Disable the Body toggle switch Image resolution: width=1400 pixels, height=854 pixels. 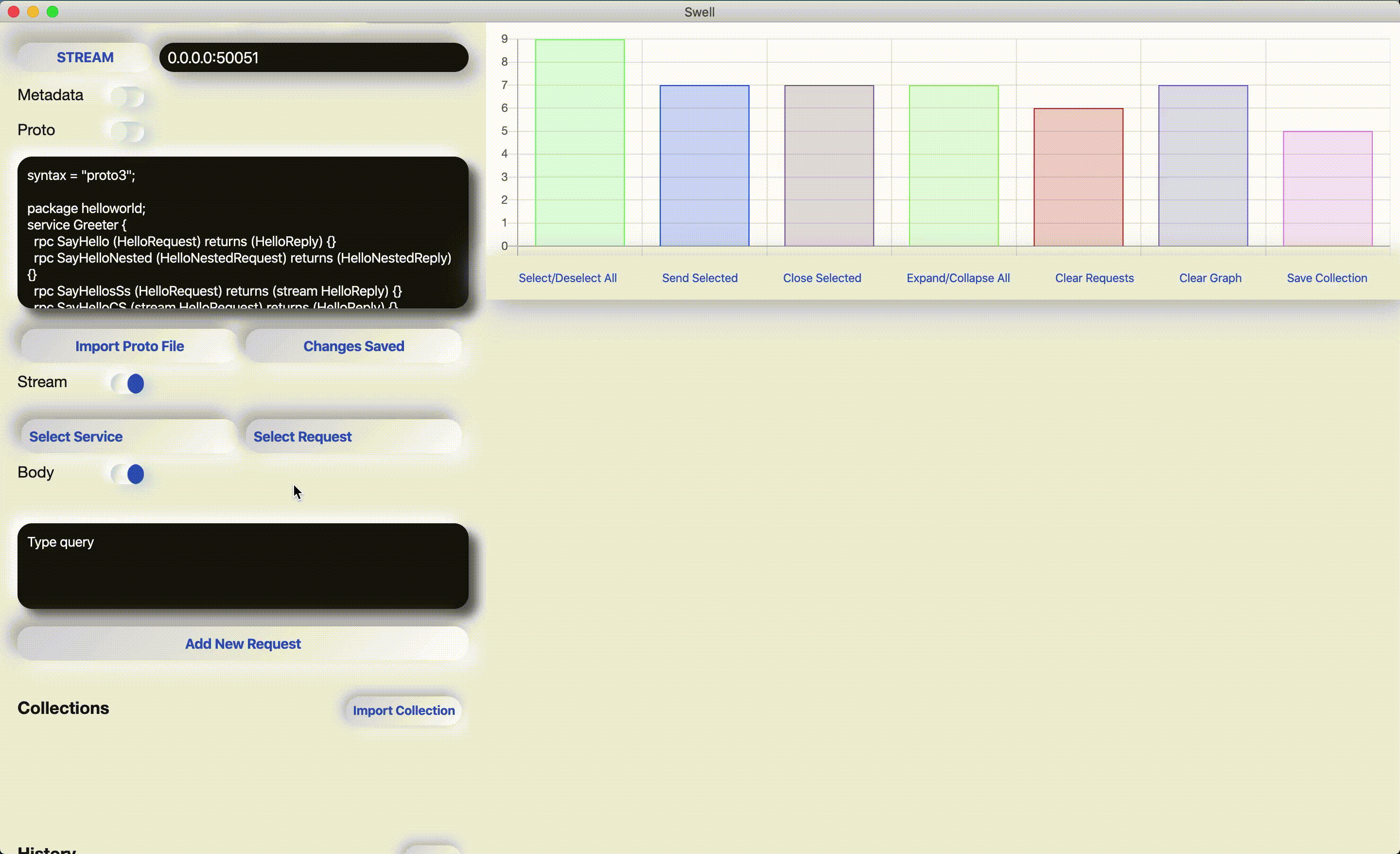tap(128, 474)
